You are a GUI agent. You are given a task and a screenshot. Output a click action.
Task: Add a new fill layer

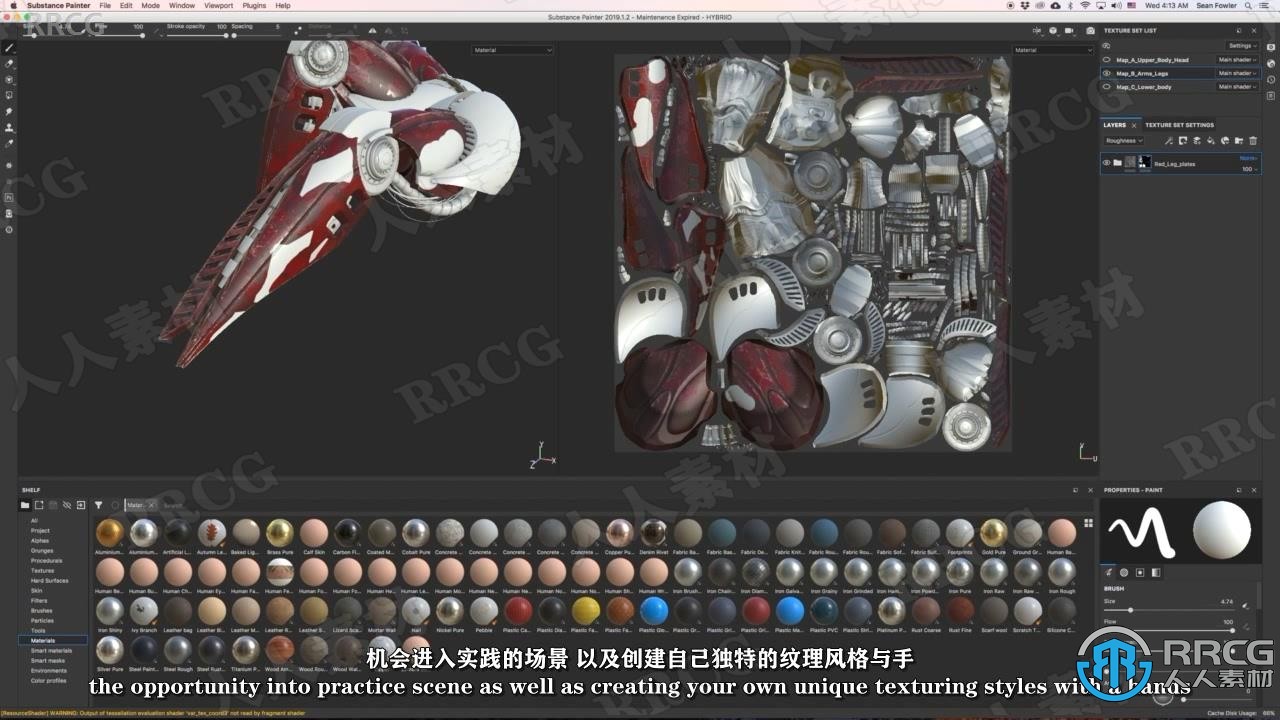click(x=1211, y=141)
